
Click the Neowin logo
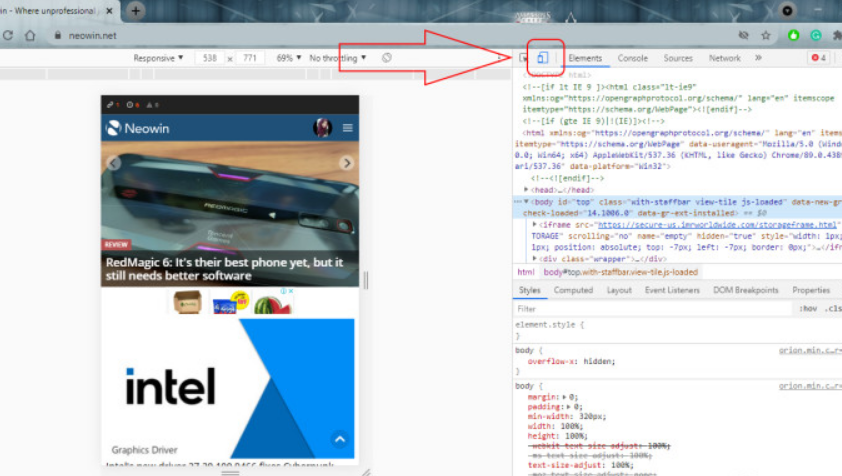coord(137,128)
